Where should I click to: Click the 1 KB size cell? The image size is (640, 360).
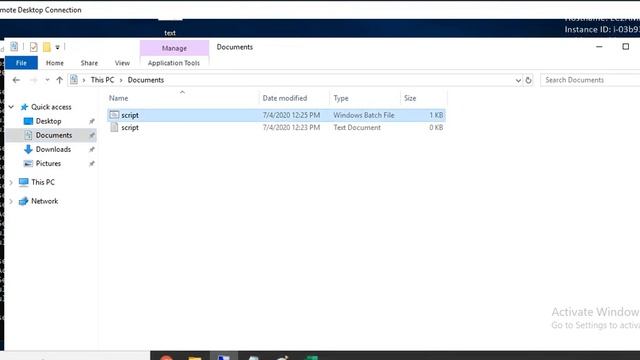click(436, 115)
